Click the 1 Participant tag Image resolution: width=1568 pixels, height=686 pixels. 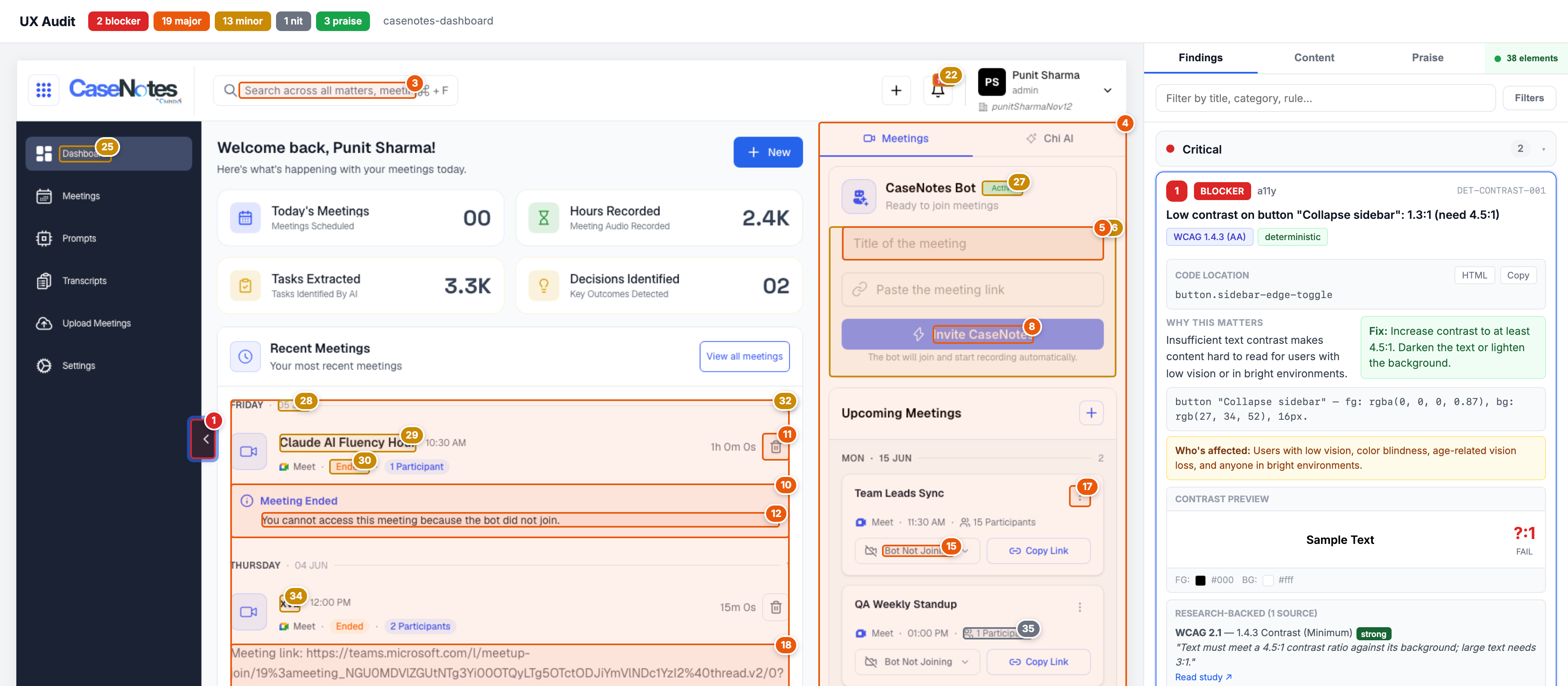coord(416,467)
